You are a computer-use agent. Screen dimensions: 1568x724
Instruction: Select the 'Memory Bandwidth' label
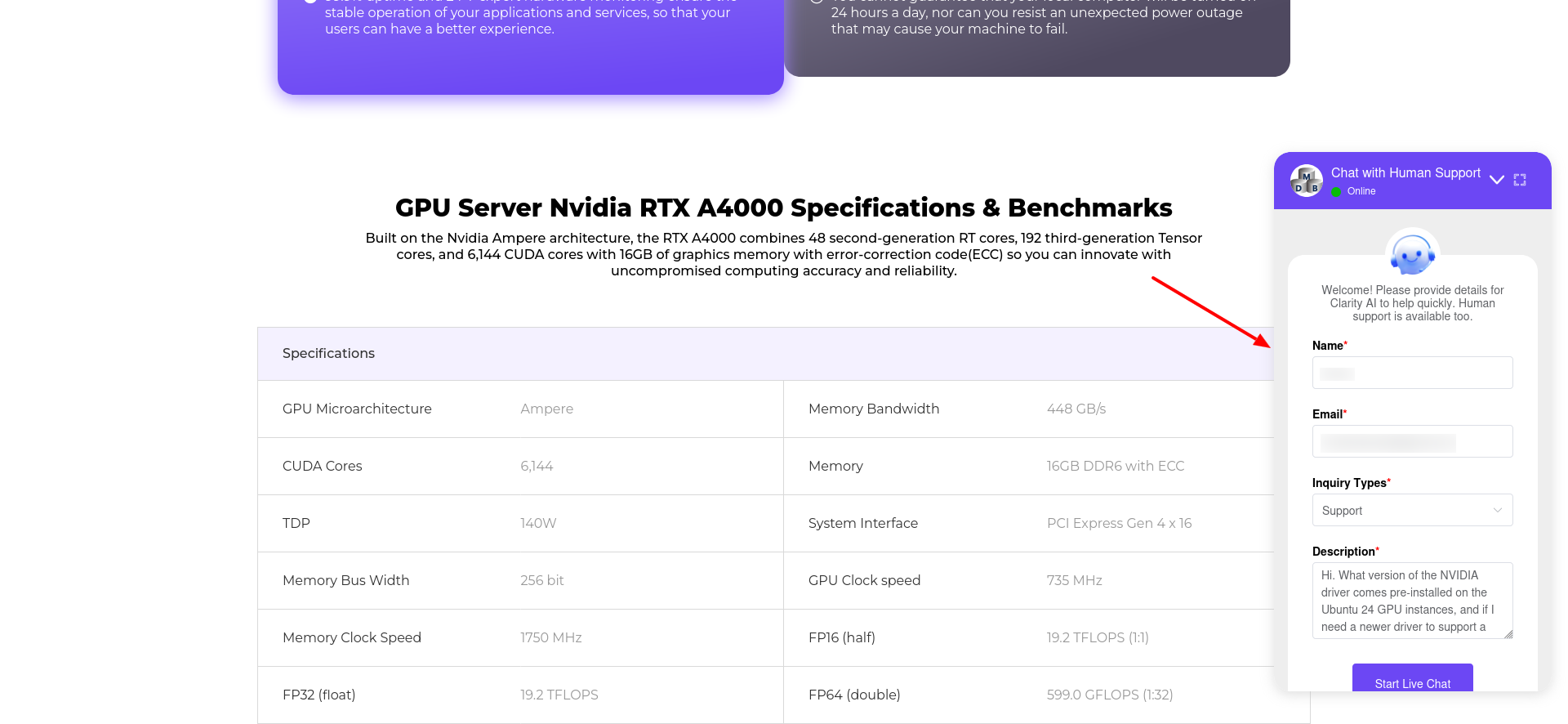pyautogui.click(x=874, y=409)
